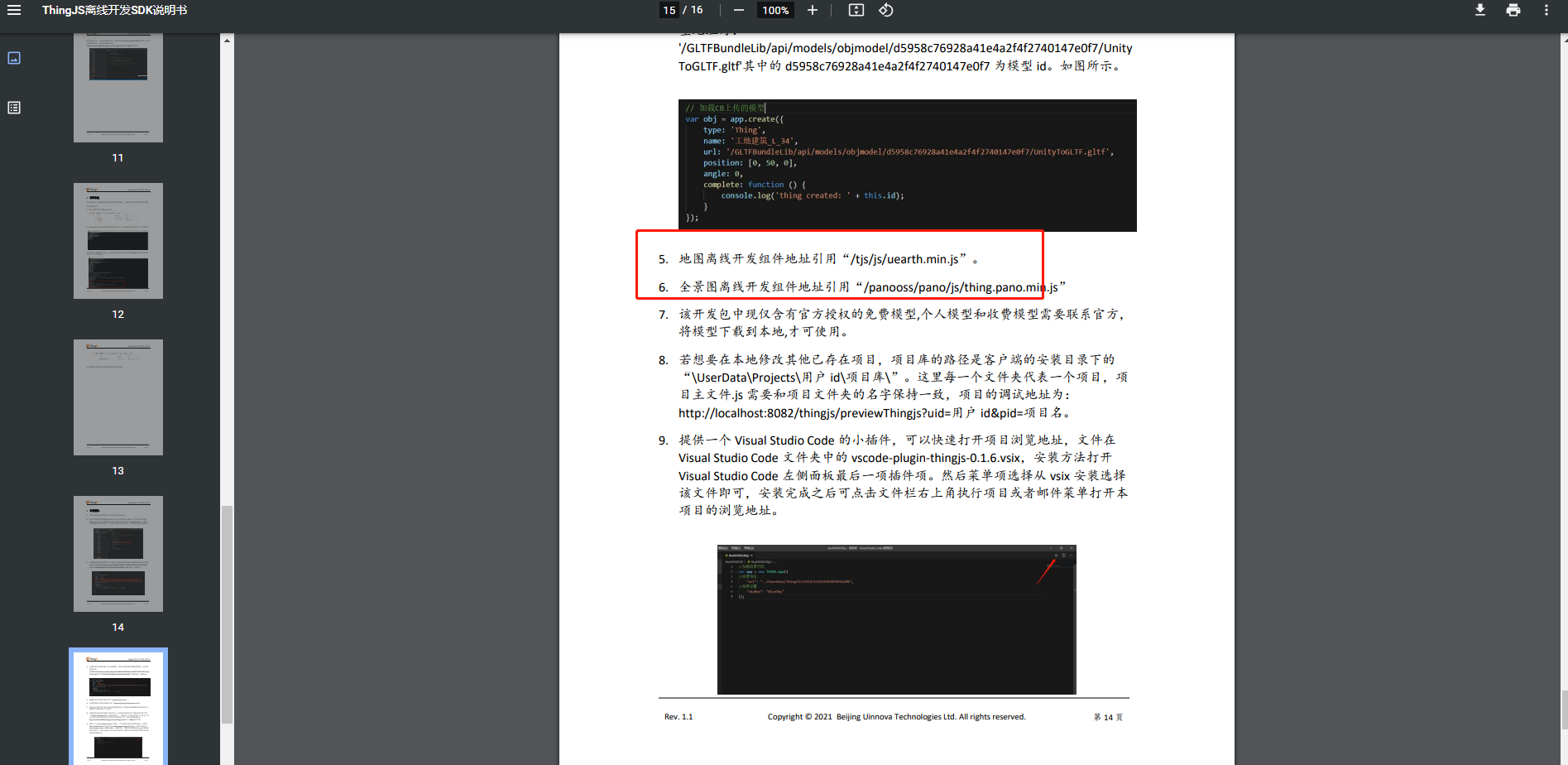Click the document title ThingJS离线开发SDK说明书

click(x=114, y=10)
